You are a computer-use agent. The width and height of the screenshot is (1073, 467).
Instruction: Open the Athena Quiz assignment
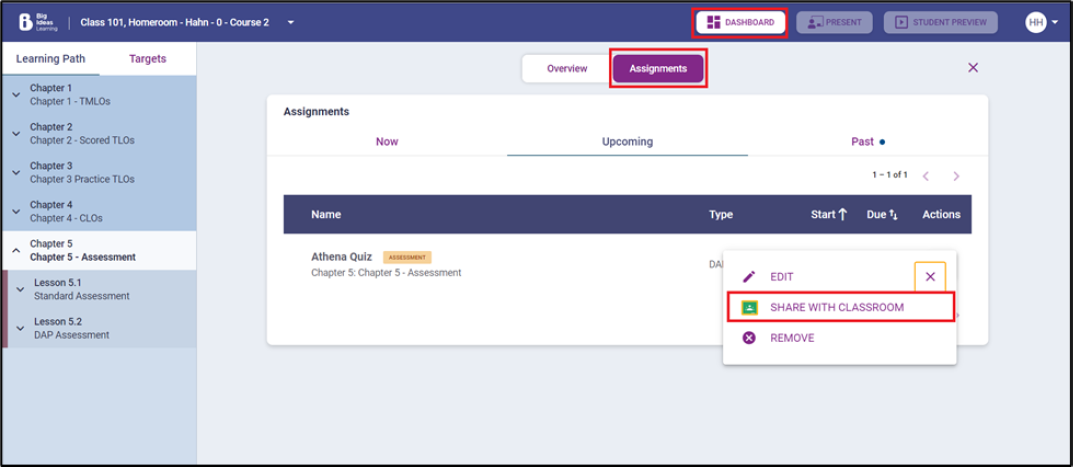[341, 257]
